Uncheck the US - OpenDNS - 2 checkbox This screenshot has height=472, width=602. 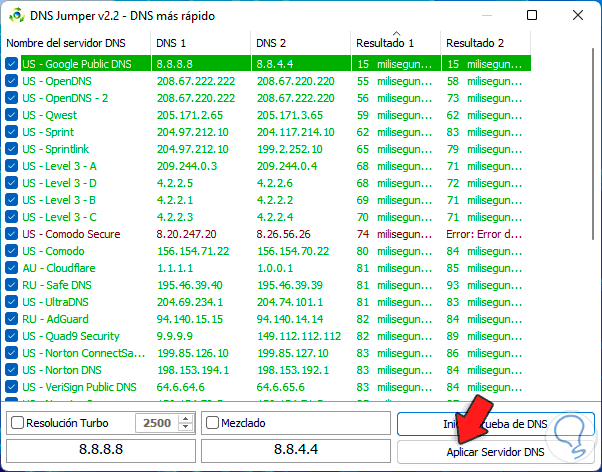coord(12,98)
